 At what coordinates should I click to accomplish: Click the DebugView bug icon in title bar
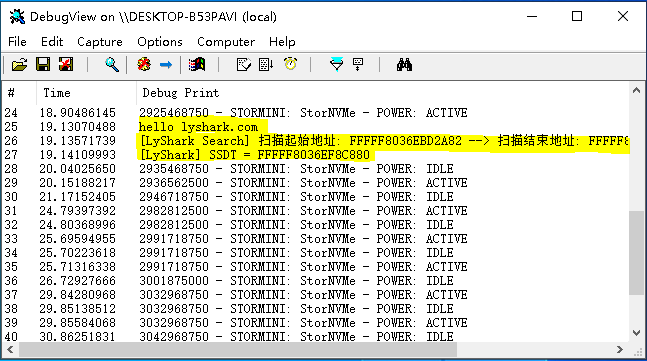point(17,17)
